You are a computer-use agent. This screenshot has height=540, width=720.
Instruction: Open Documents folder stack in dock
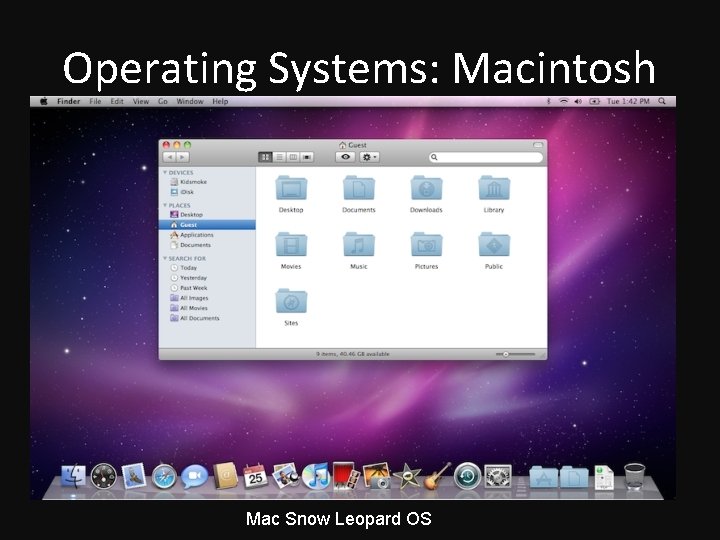[574, 477]
